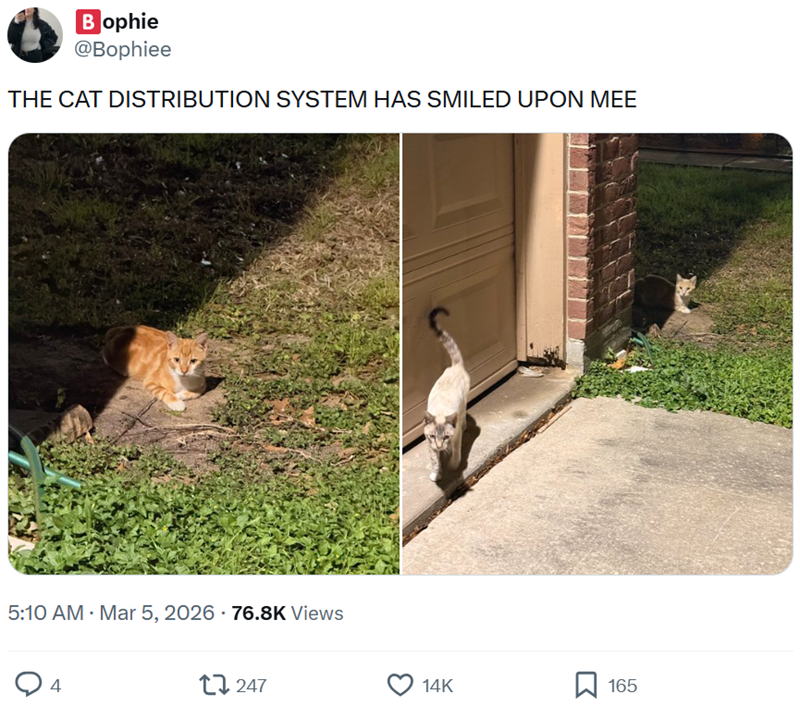This screenshot has width=800, height=706.
Task: Click the reply icon on the post
Action: (30, 686)
